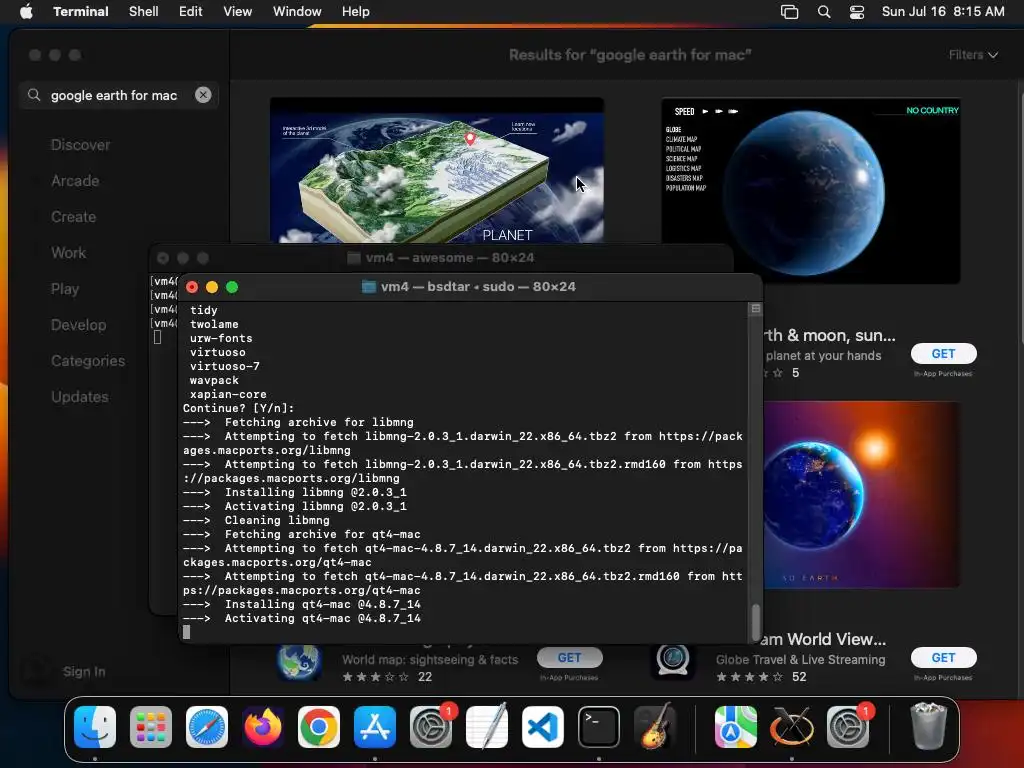Open Updates in App Store sidebar

[80, 396]
